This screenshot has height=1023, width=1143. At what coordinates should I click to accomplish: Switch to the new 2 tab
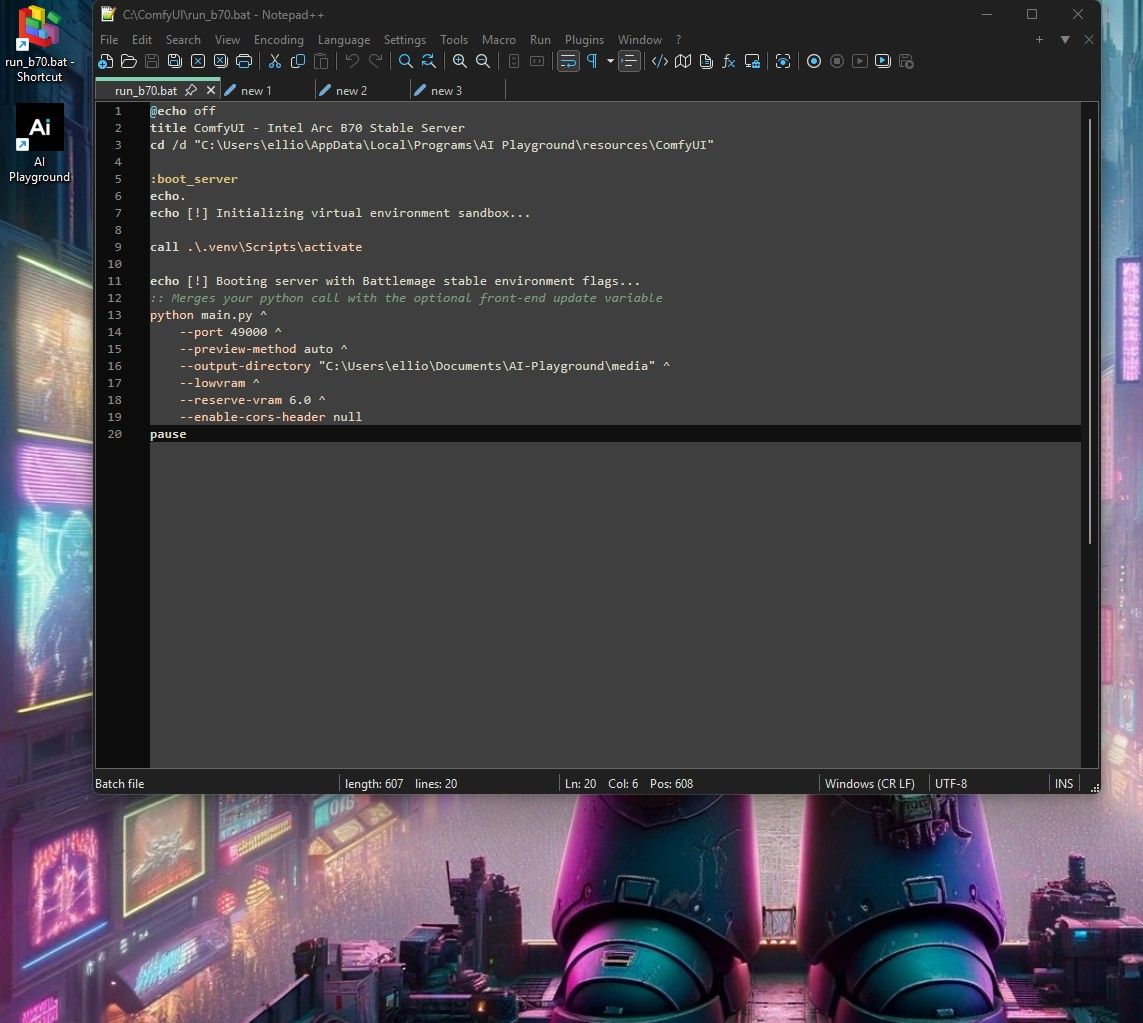pyautogui.click(x=351, y=90)
